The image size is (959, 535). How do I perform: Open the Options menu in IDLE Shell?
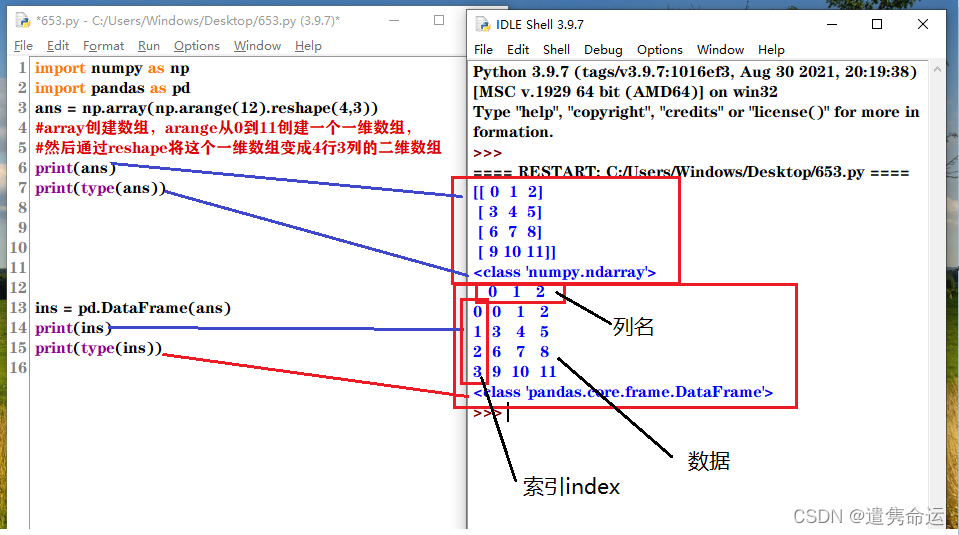(x=659, y=50)
